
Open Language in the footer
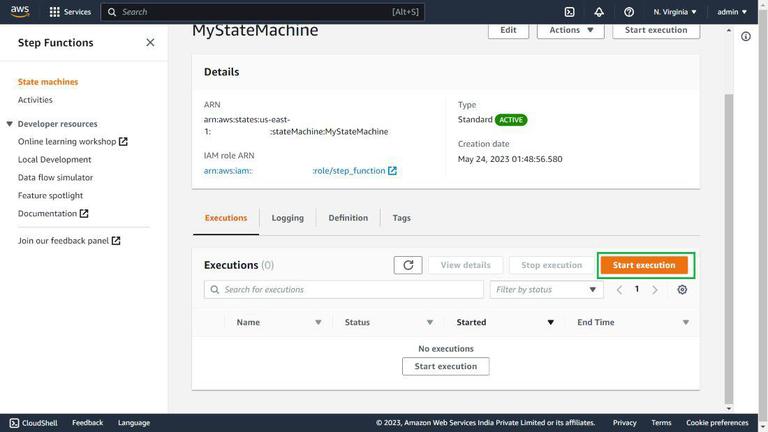134,423
